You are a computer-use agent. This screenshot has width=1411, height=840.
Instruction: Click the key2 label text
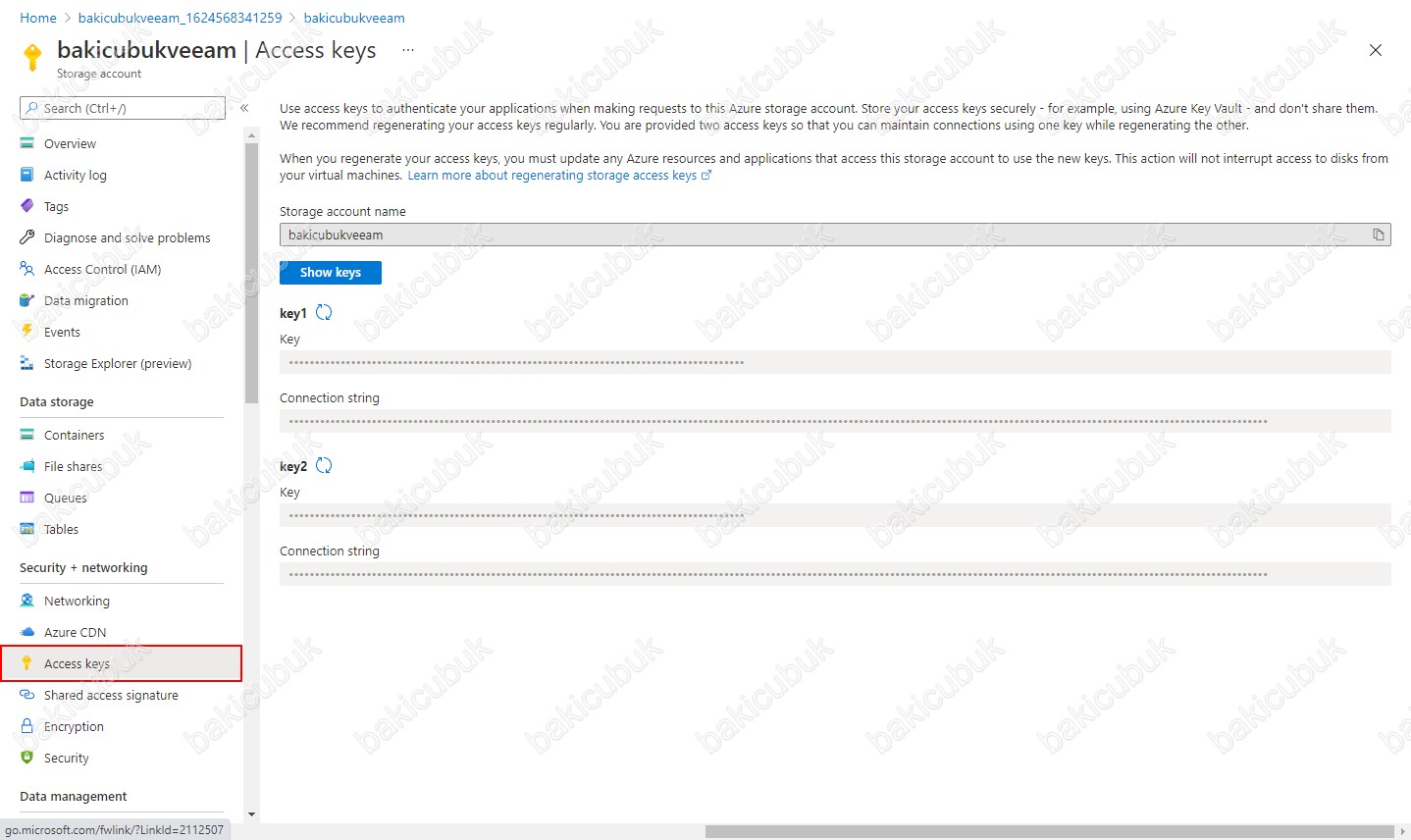293,466
